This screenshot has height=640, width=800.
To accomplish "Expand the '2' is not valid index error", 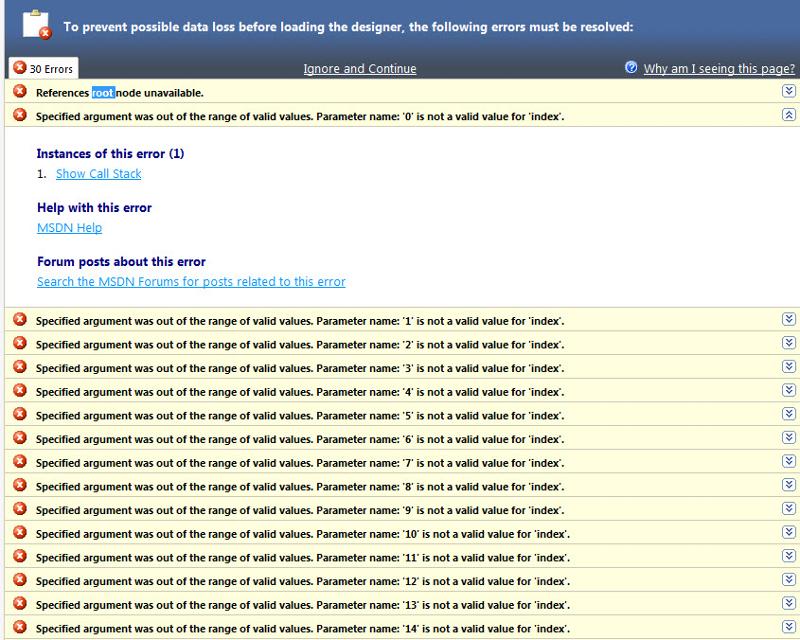I will click(x=789, y=342).
